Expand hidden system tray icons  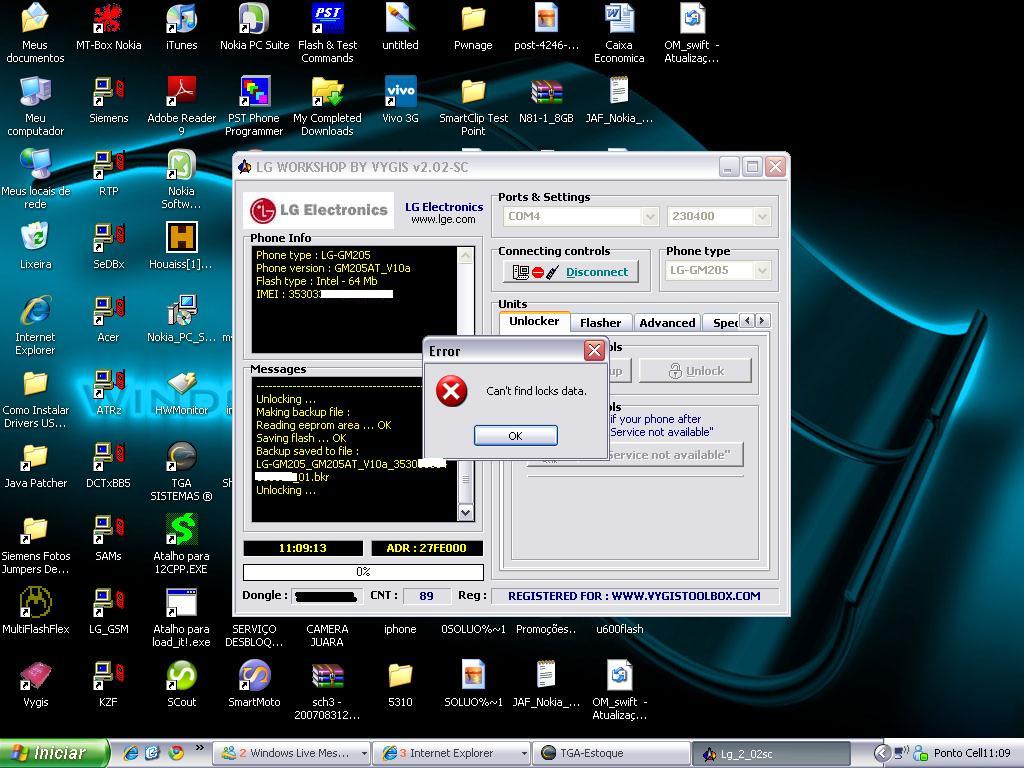coord(882,754)
